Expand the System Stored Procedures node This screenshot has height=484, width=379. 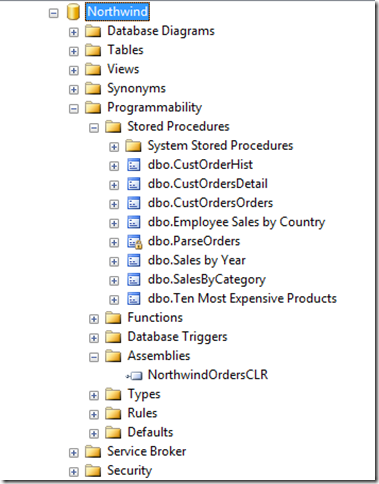click(x=114, y=147)
